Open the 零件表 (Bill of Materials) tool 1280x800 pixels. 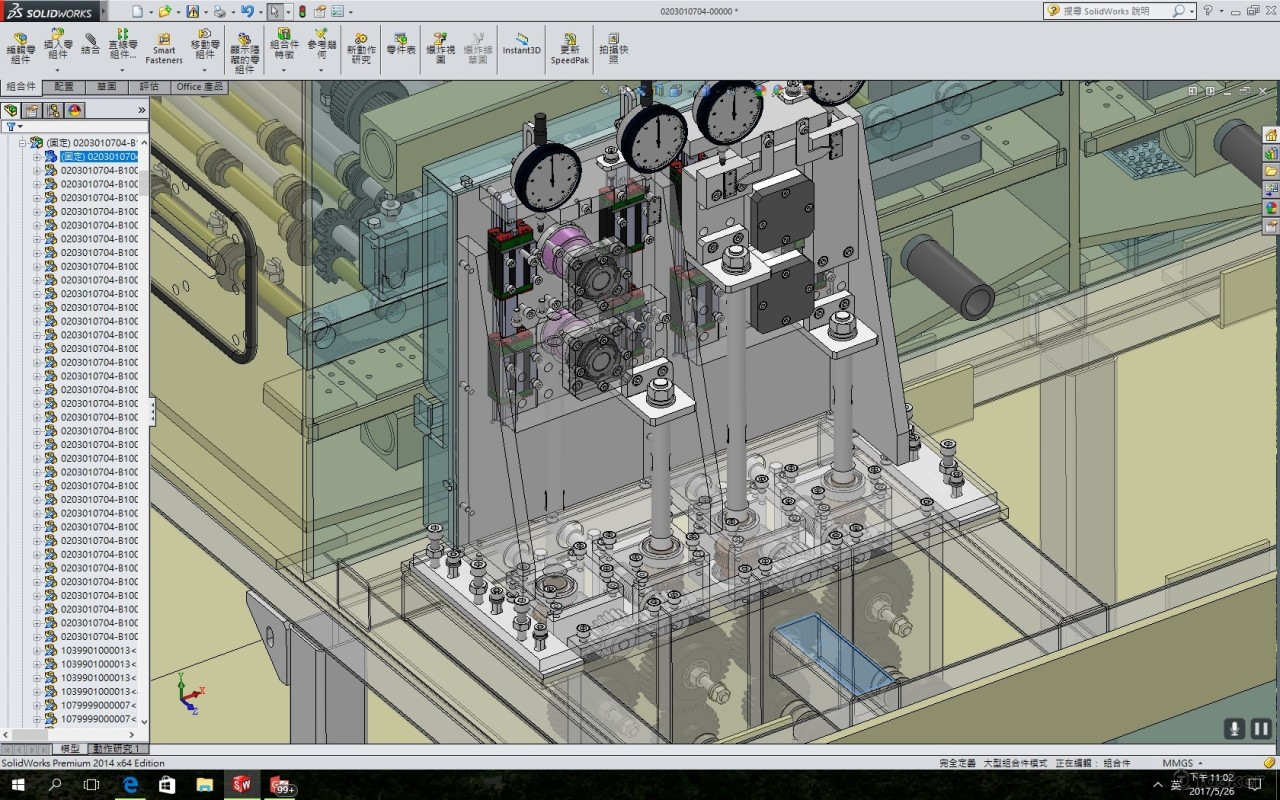400,44
